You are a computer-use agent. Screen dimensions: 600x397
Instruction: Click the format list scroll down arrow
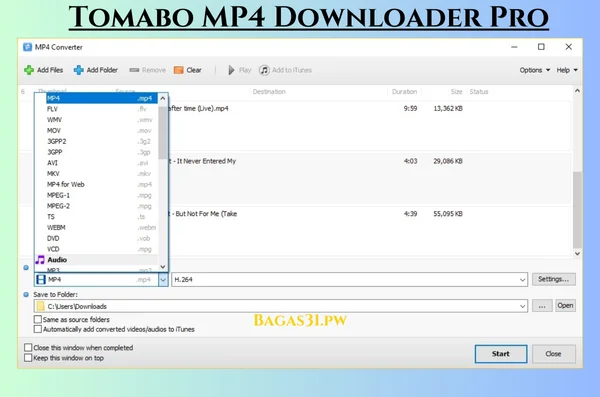click(x=163, y=267)
